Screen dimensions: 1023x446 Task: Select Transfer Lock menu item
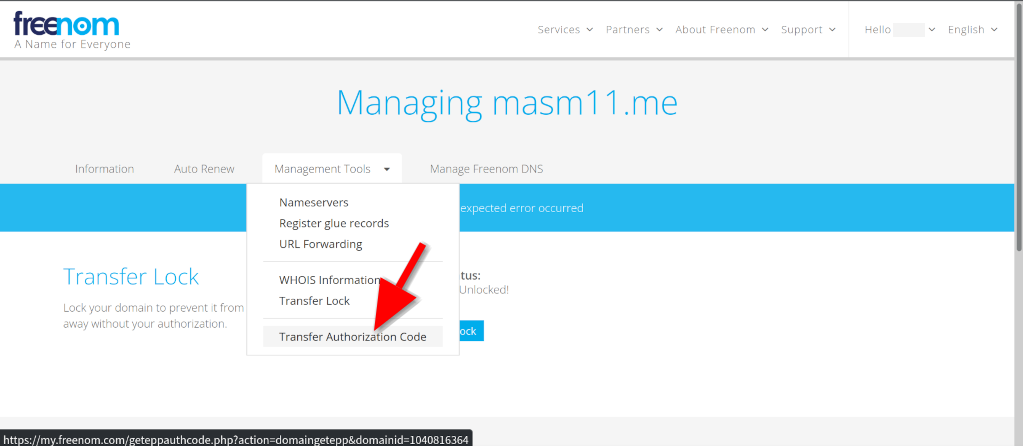pyautogui.click(x=314, y=301)
